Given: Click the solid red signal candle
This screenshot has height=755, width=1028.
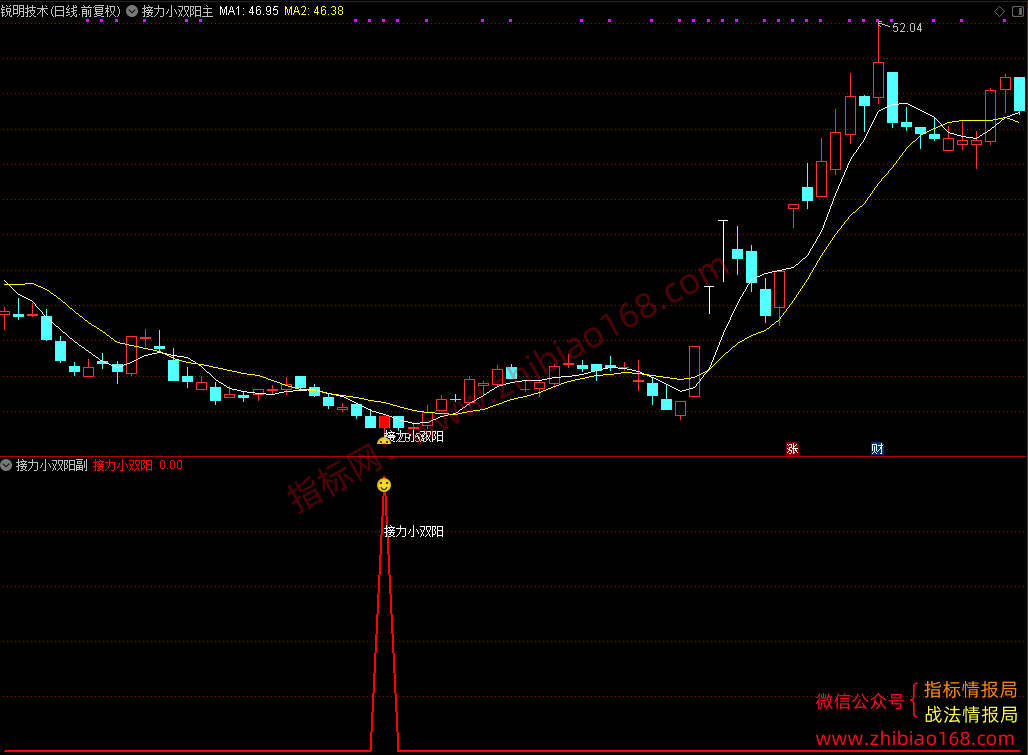Looking at the screenshot, I should point(384,422).
